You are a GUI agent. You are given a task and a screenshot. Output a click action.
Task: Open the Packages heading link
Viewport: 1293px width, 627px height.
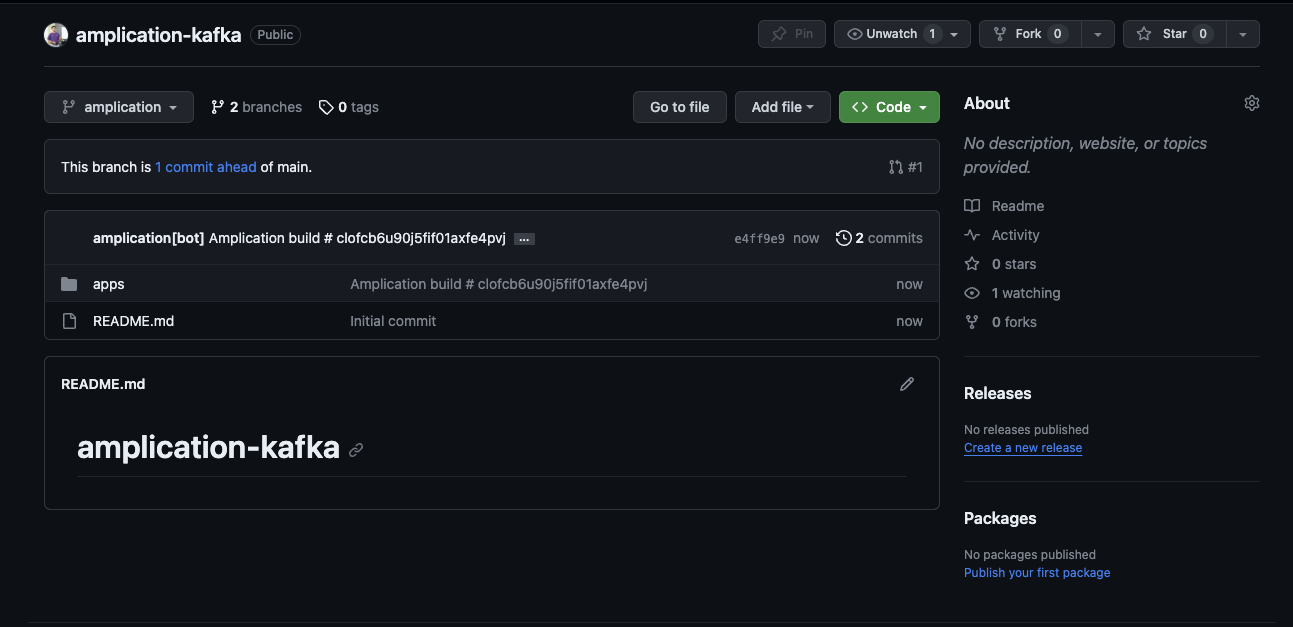(1000, 518)
